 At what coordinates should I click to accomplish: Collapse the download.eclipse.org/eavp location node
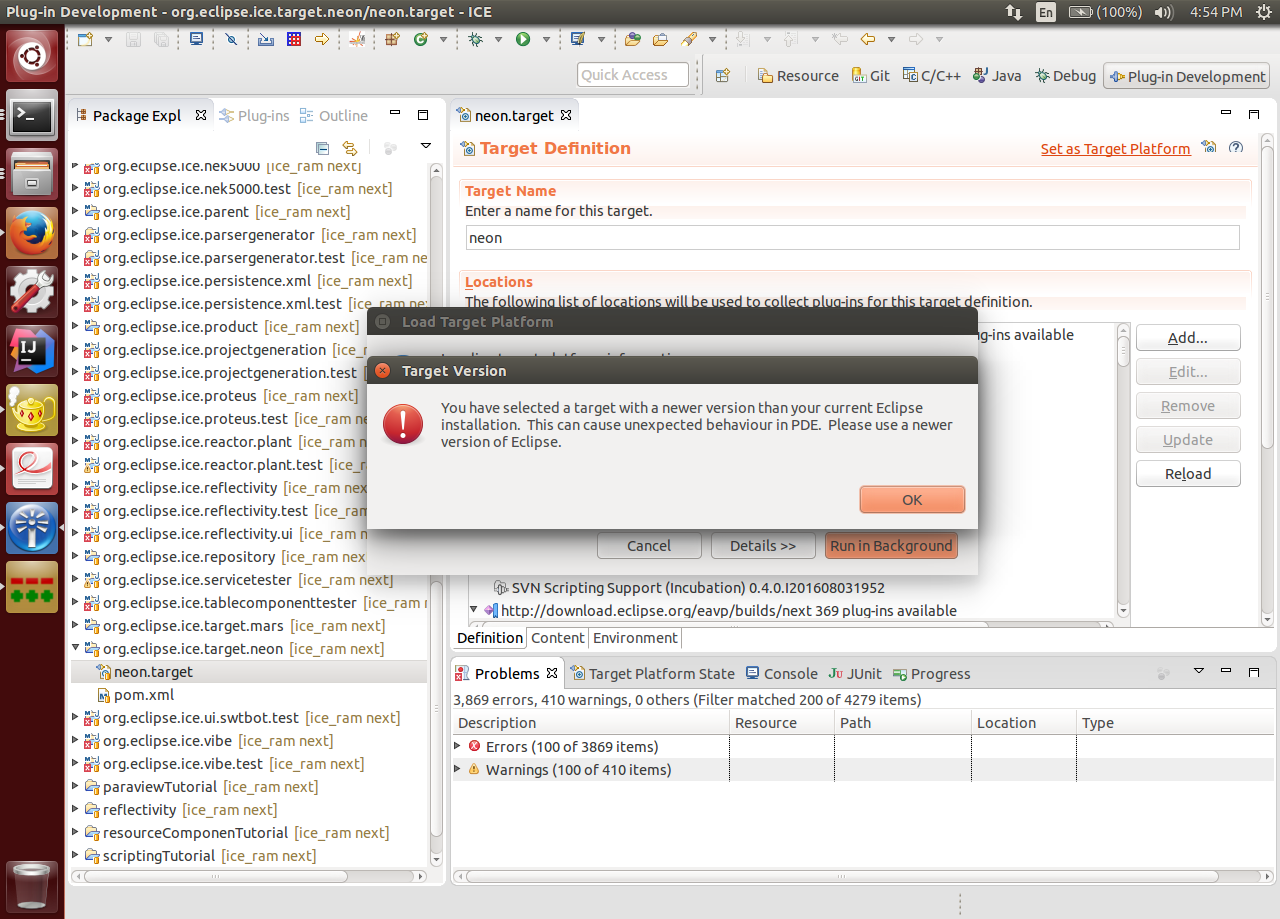point(474,610)
